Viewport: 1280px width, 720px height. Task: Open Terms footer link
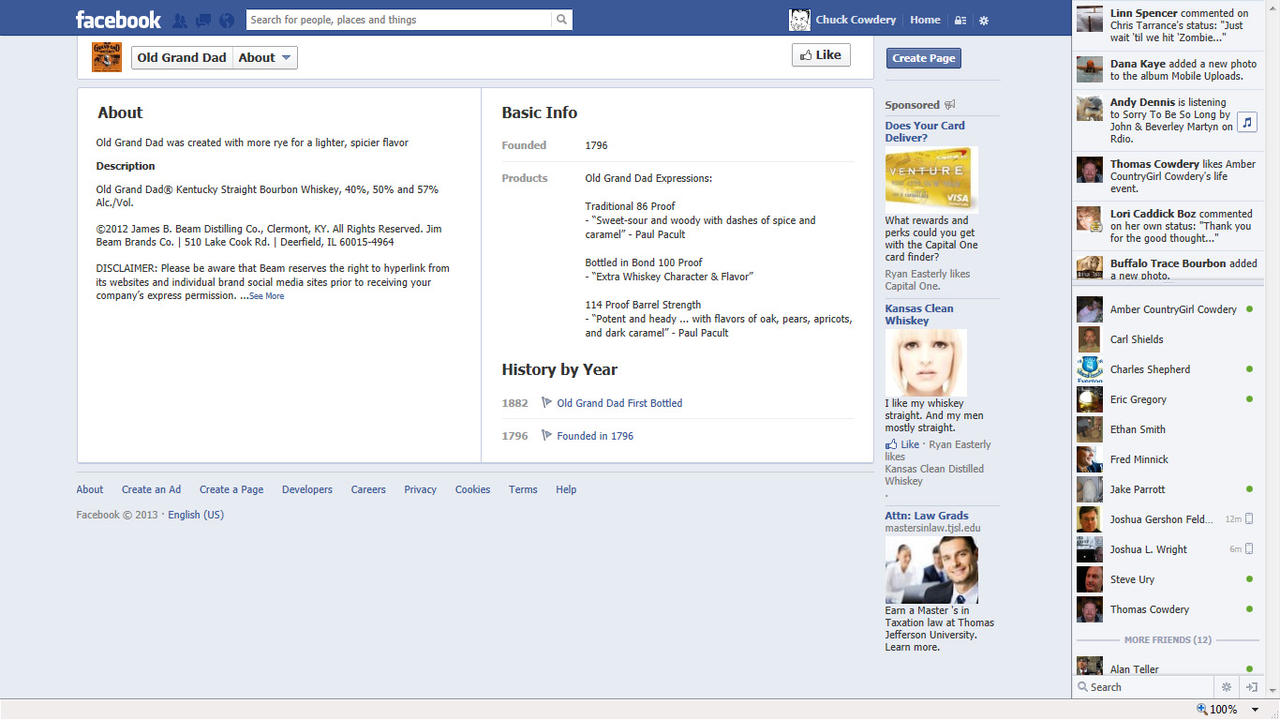coord(523,490)
